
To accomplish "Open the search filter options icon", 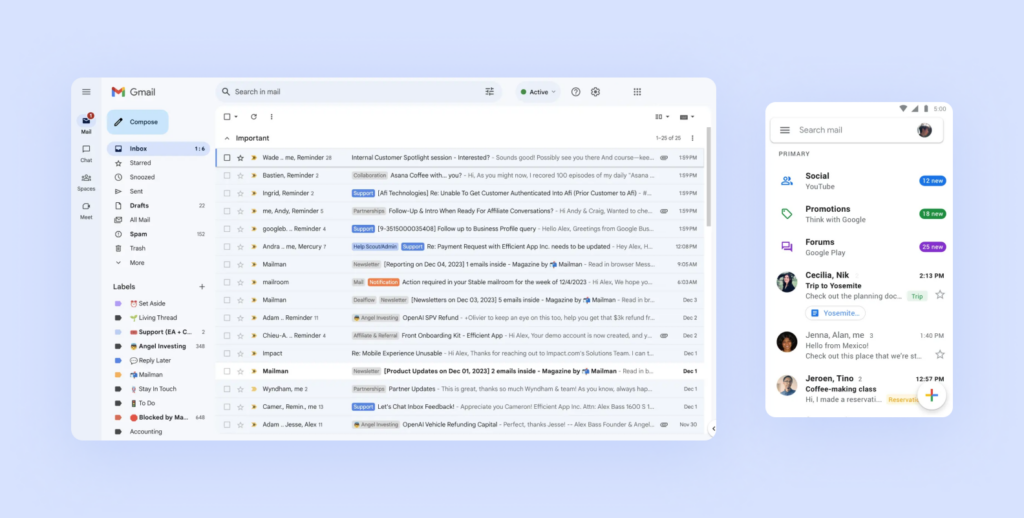I will point(489,92).
